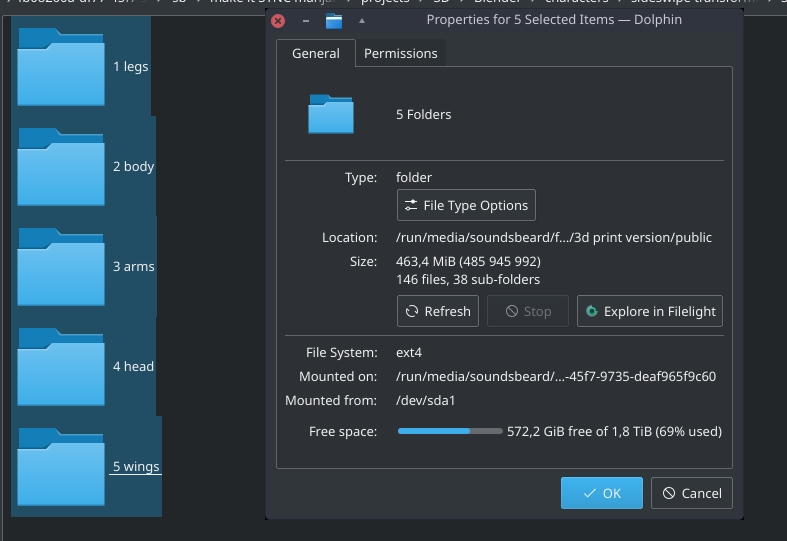
Task: Click the keep-above arrow in title bar
Action: click(x=362, y=21)
